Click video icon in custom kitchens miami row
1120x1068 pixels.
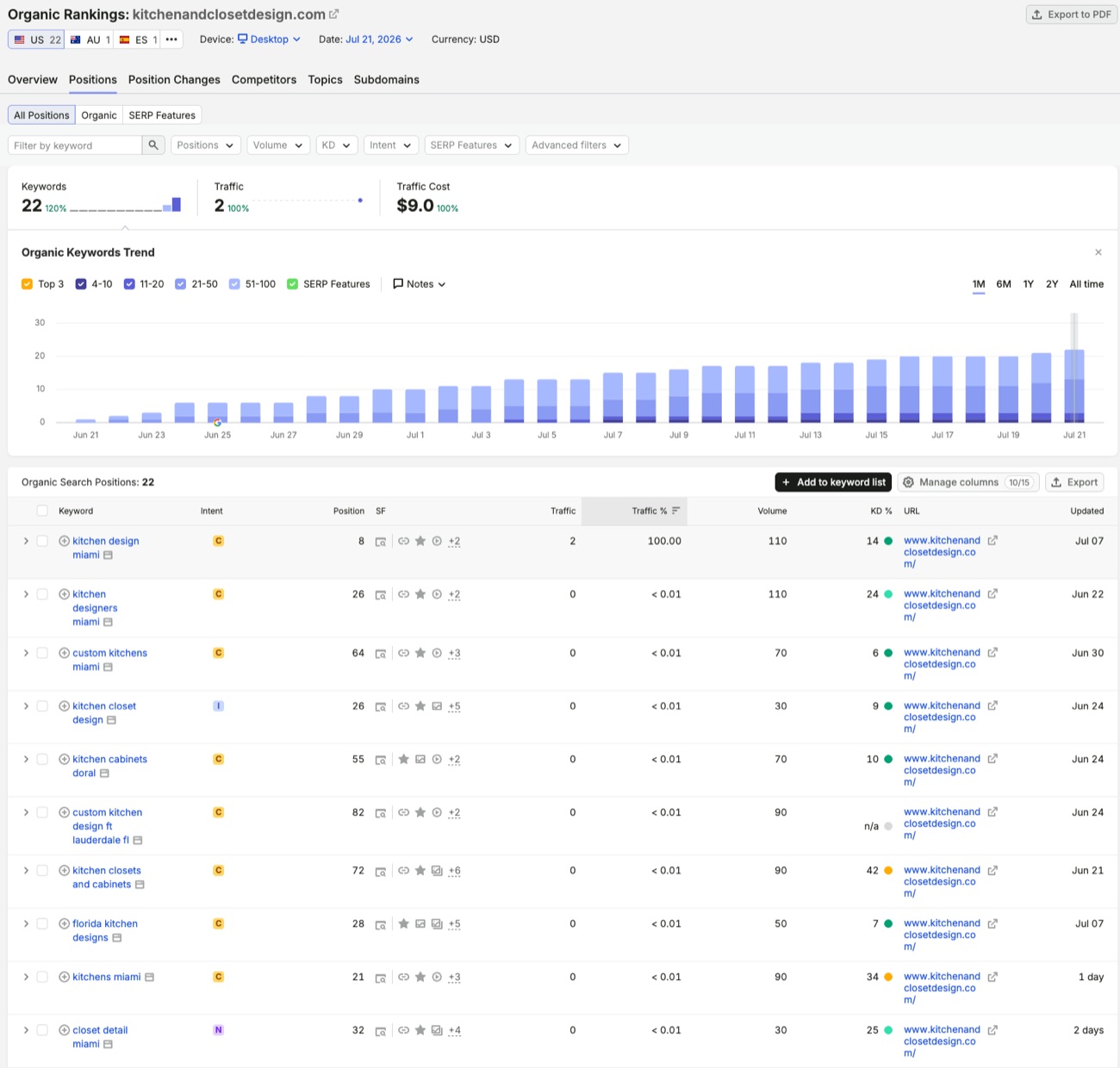pos(437,653)
